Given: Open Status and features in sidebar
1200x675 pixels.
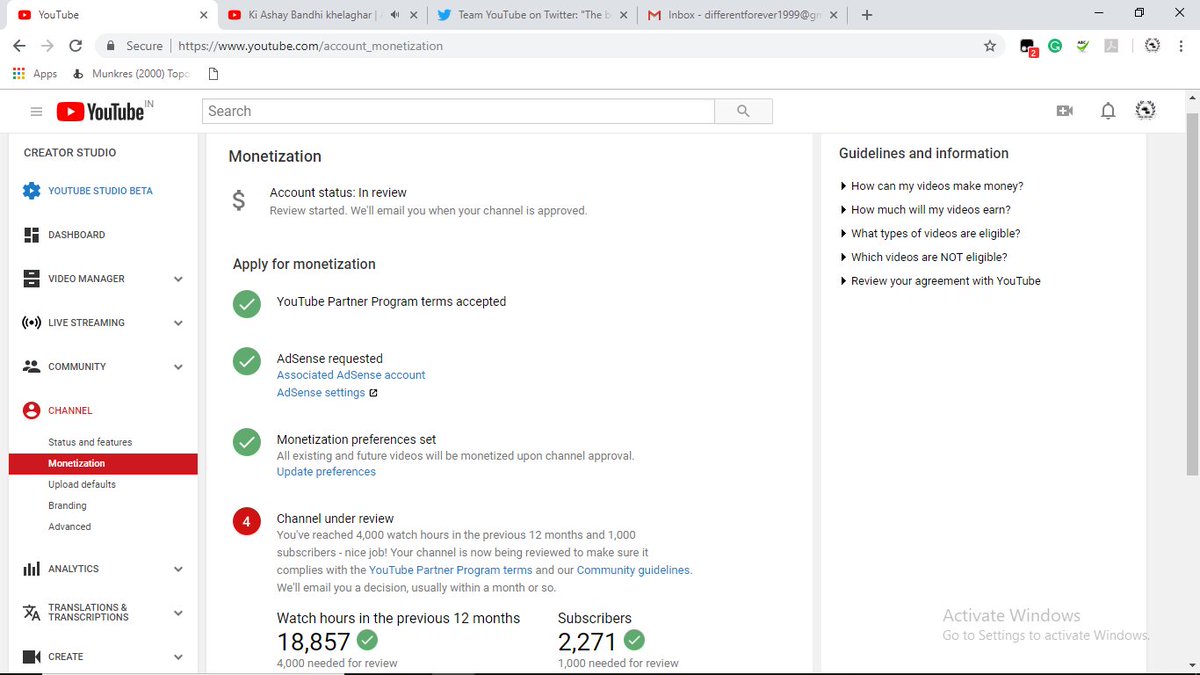Looking at the screenshot, I should [90, 442].
